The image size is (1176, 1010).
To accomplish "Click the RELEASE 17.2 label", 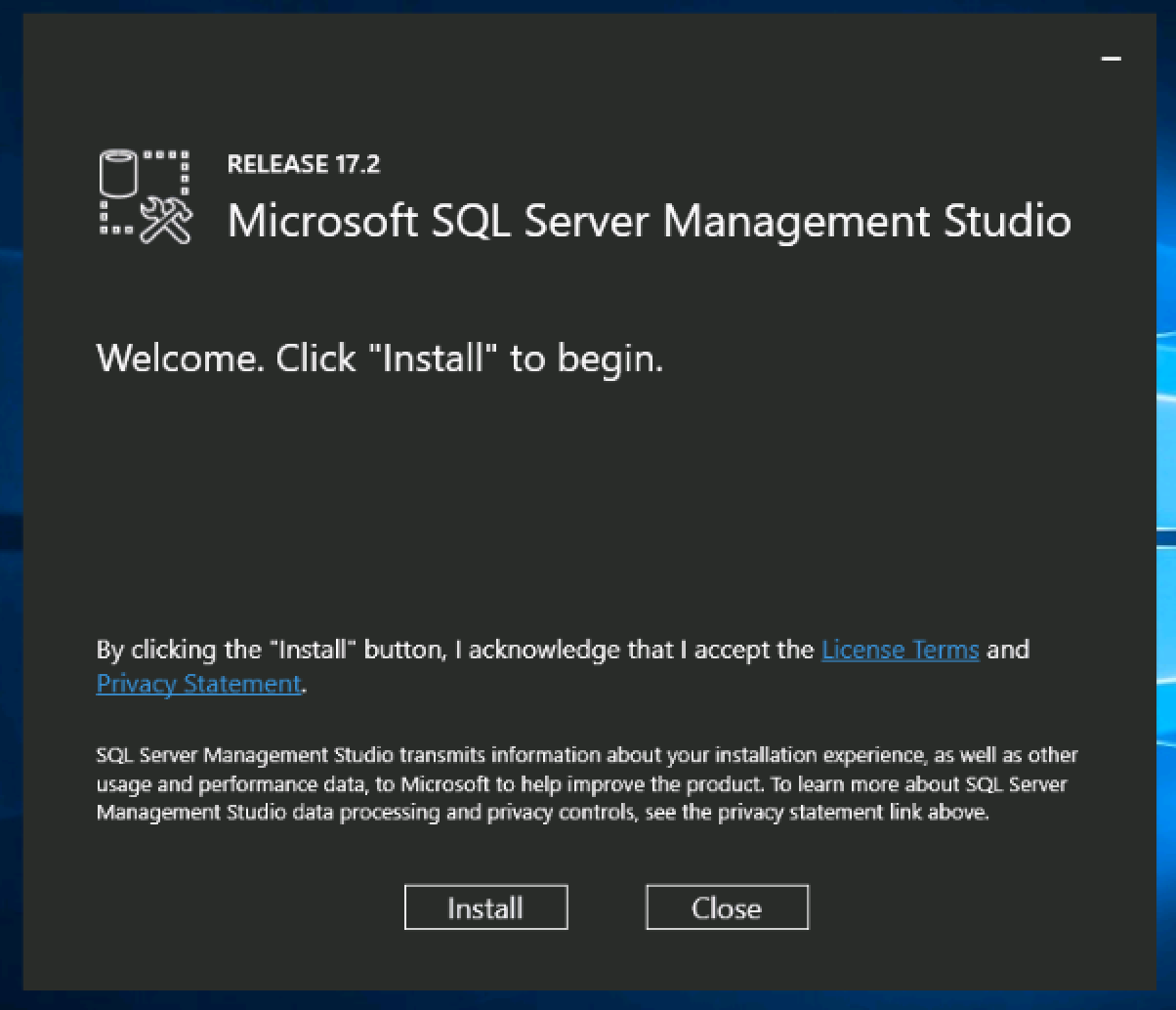I will click(303, 164).
